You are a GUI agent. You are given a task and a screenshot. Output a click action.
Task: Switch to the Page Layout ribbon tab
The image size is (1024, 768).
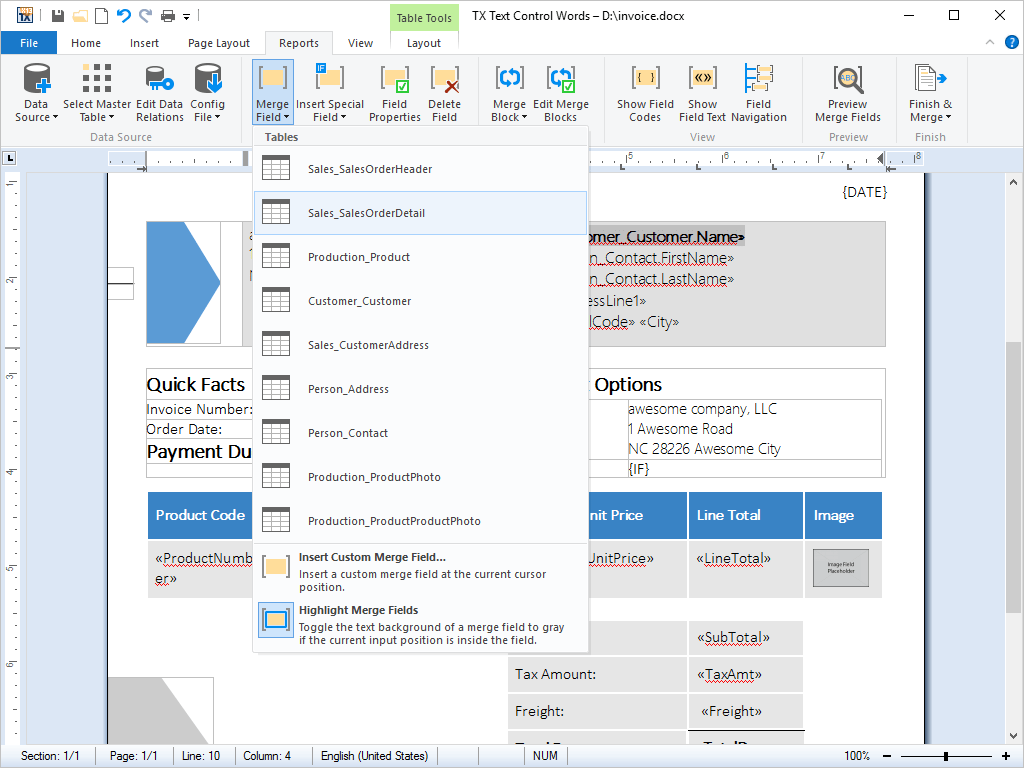pos(218,43)
